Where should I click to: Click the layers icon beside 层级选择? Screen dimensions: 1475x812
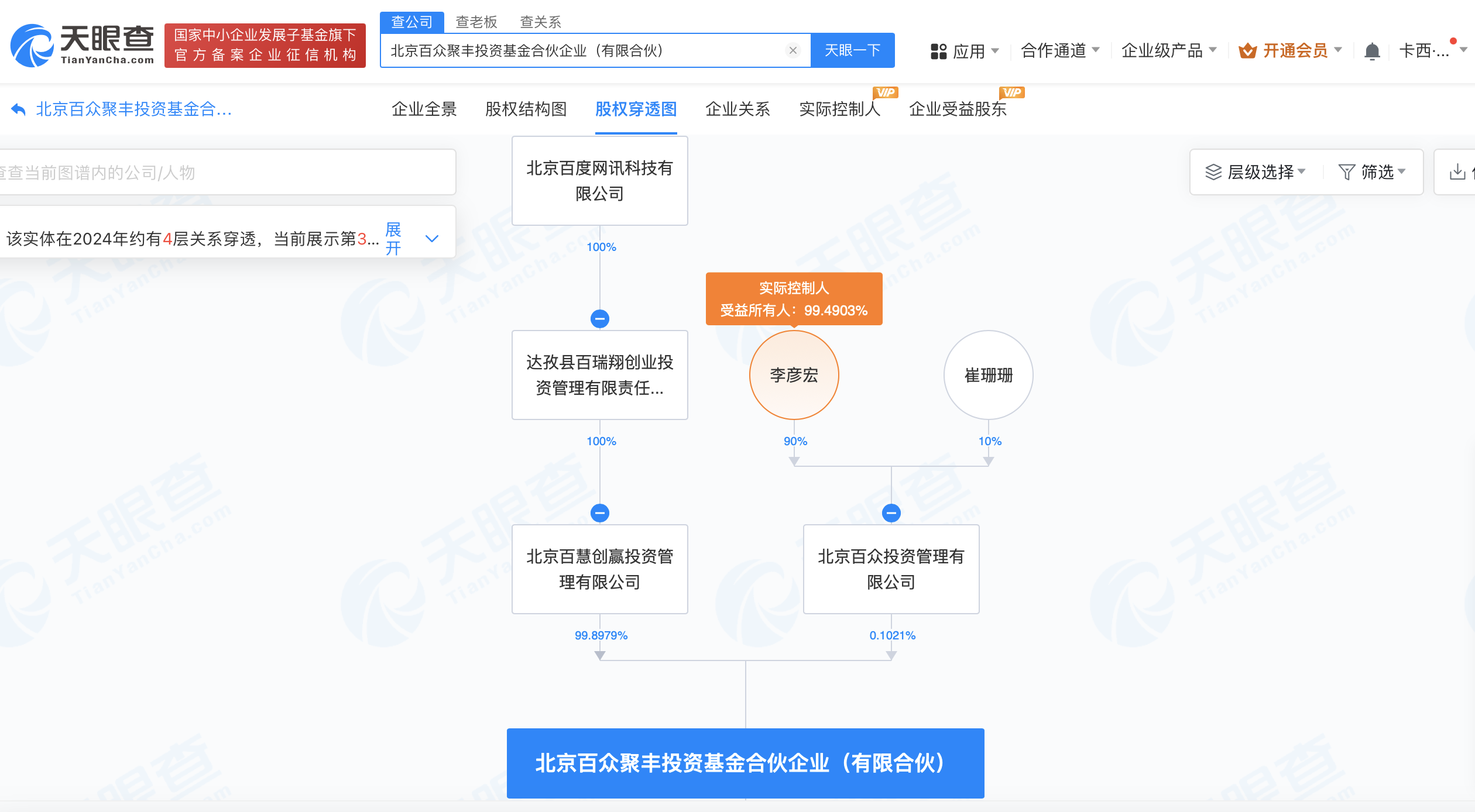[x=1213, y=171]
